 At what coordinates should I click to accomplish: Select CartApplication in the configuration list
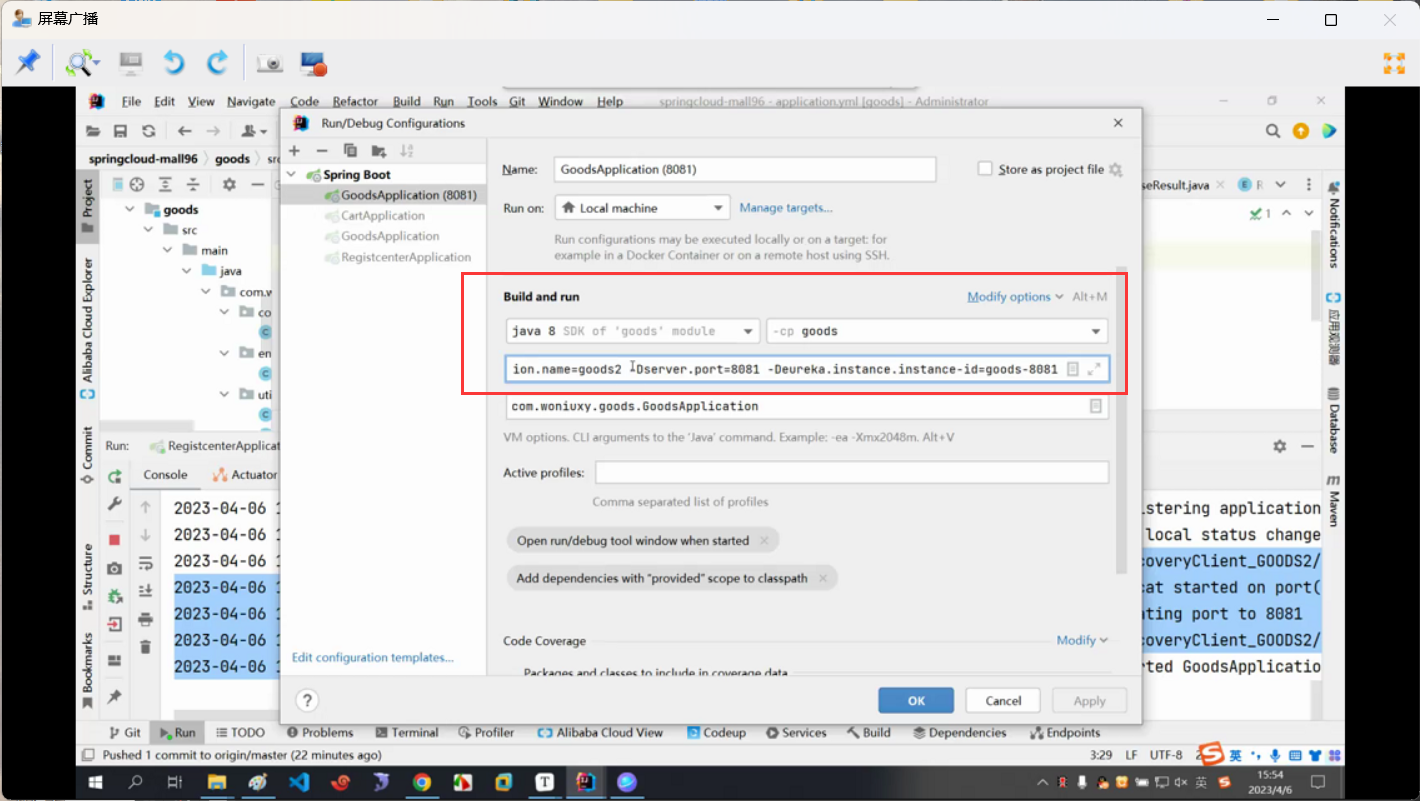point(382,216)
